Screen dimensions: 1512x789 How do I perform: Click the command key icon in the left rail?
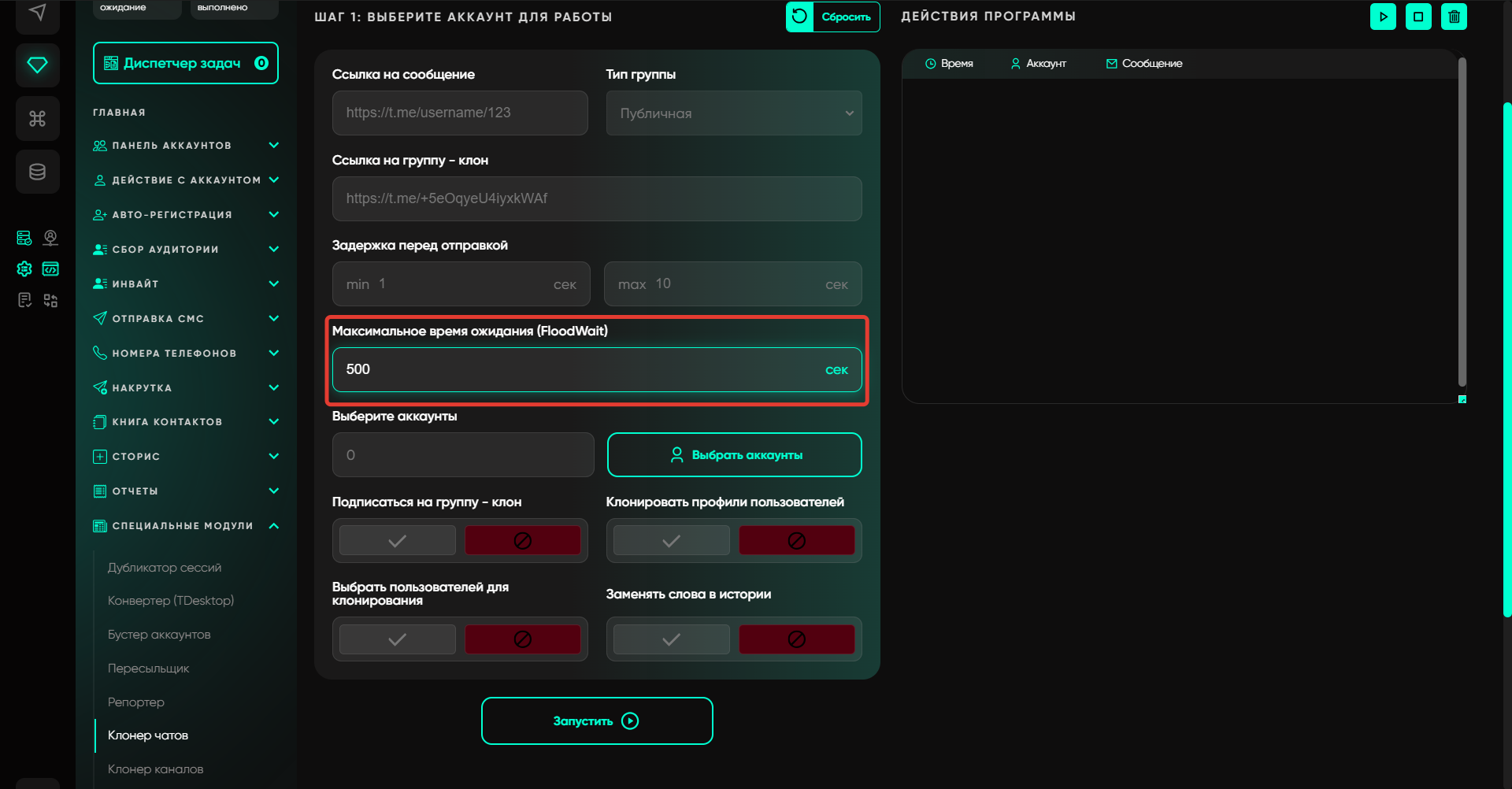[x=37, y=119]
